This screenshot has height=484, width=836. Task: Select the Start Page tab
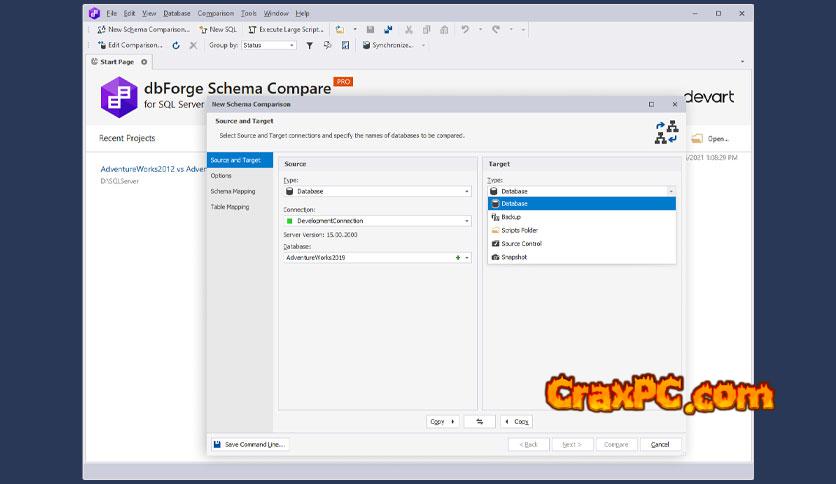117,62
